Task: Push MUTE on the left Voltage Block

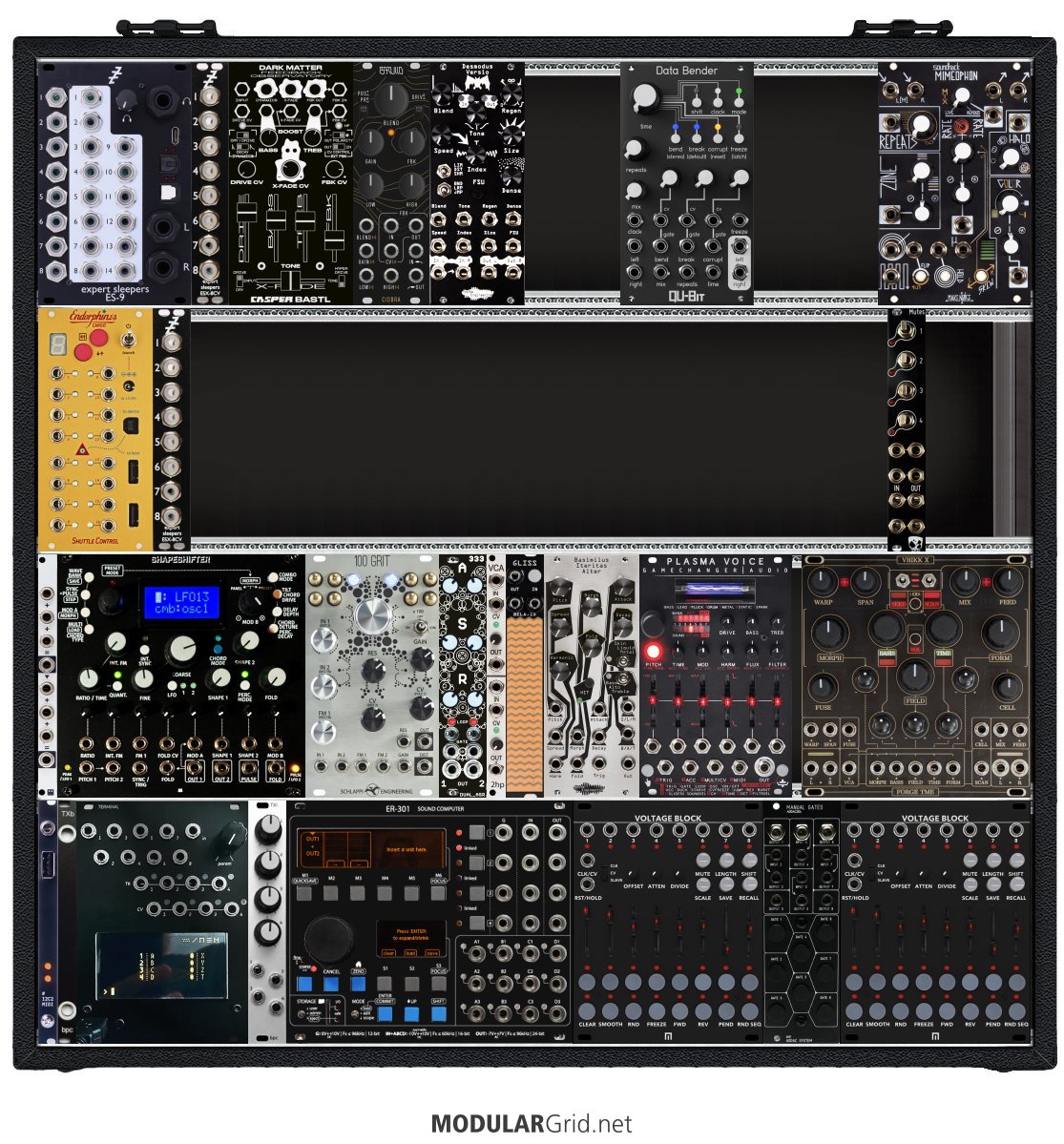Action: pos(702,860)
